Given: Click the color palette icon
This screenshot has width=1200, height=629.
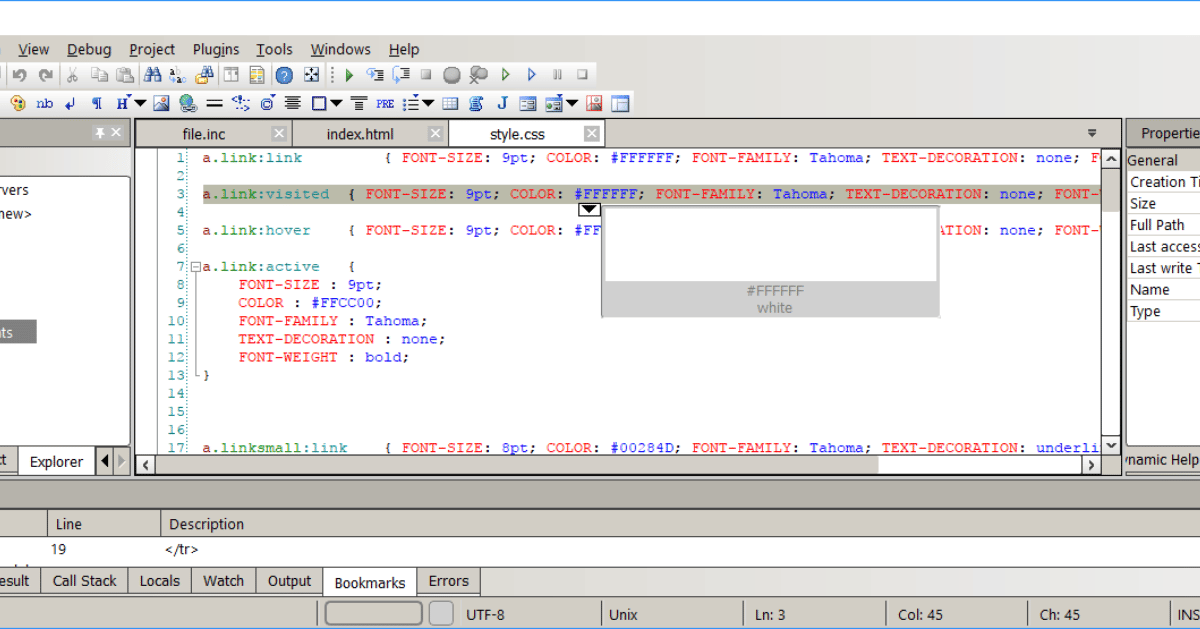Looking at the screenshot, I should [18, 103].
